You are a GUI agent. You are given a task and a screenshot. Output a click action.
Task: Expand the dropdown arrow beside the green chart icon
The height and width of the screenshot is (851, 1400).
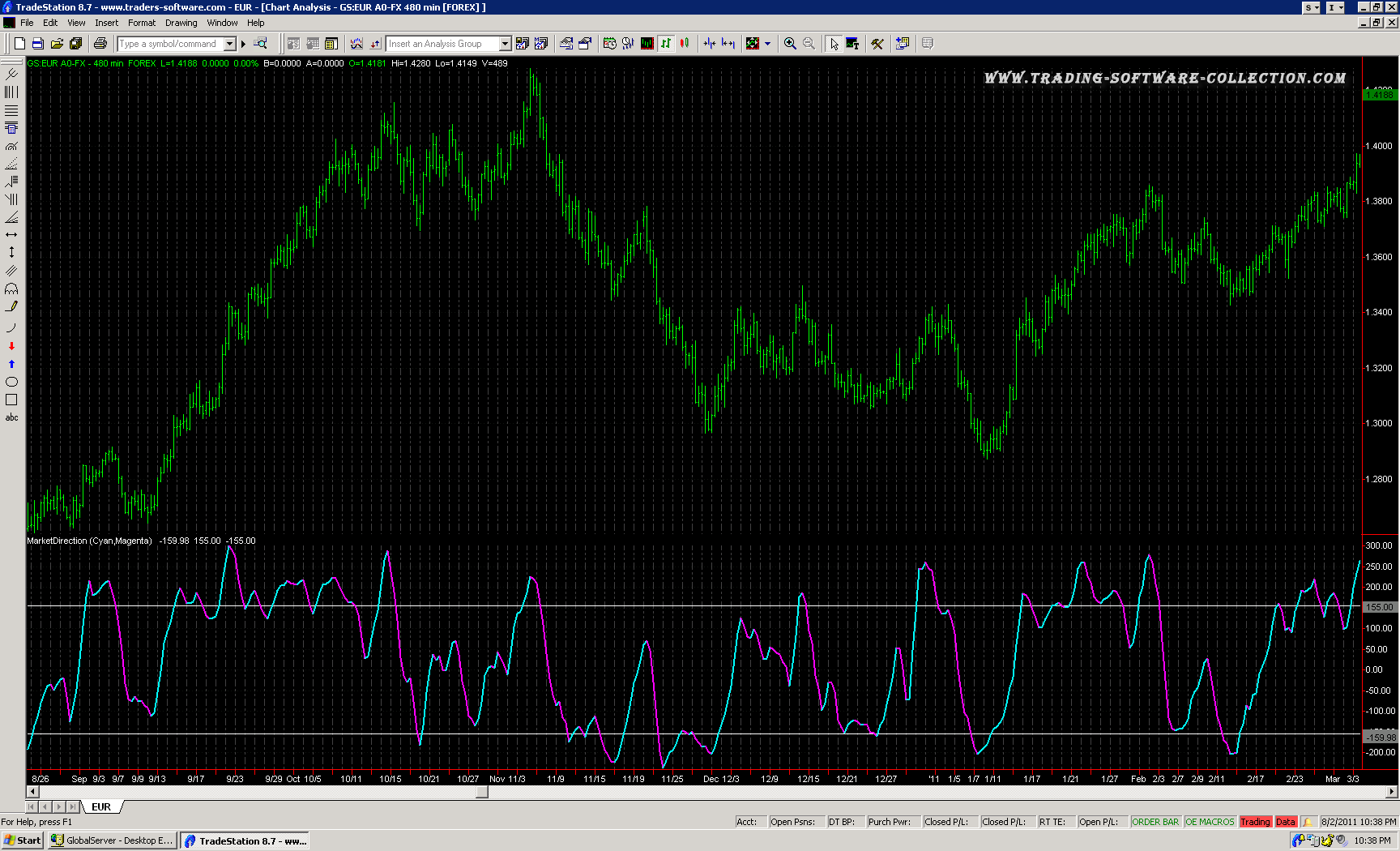(x=767, y=44)
